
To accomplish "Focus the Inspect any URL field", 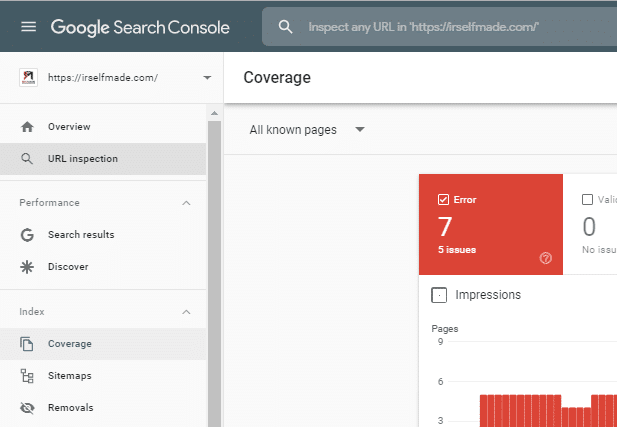I will pos(439,27).
